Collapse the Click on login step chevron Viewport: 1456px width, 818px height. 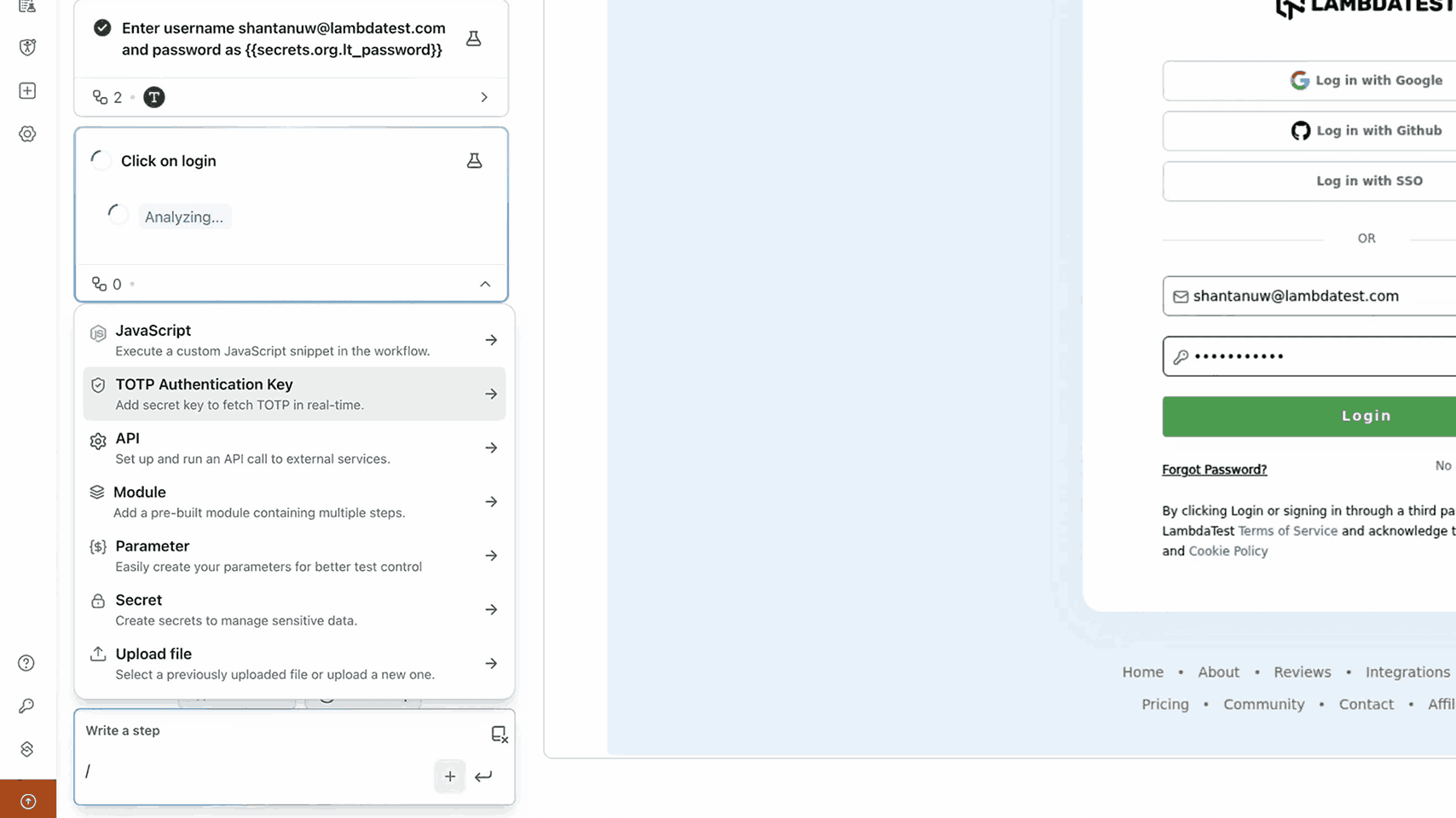click(x=485, y=284)
